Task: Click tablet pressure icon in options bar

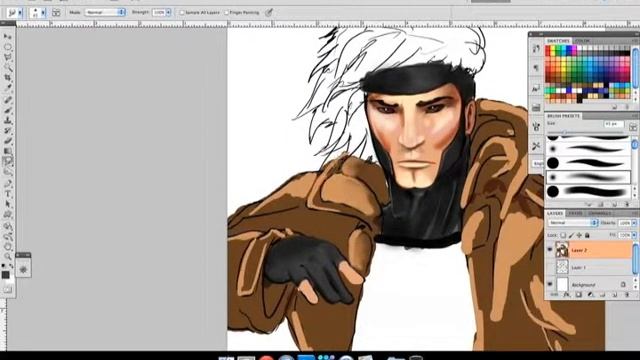Action: pyautogui.click(x=269, y=13)
